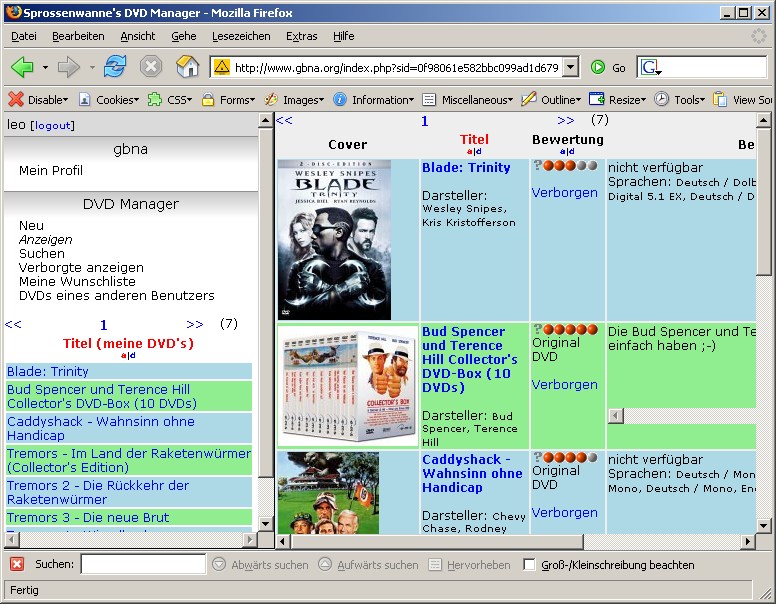
Task: Go to Home page icon
Action: click(188, 66)
